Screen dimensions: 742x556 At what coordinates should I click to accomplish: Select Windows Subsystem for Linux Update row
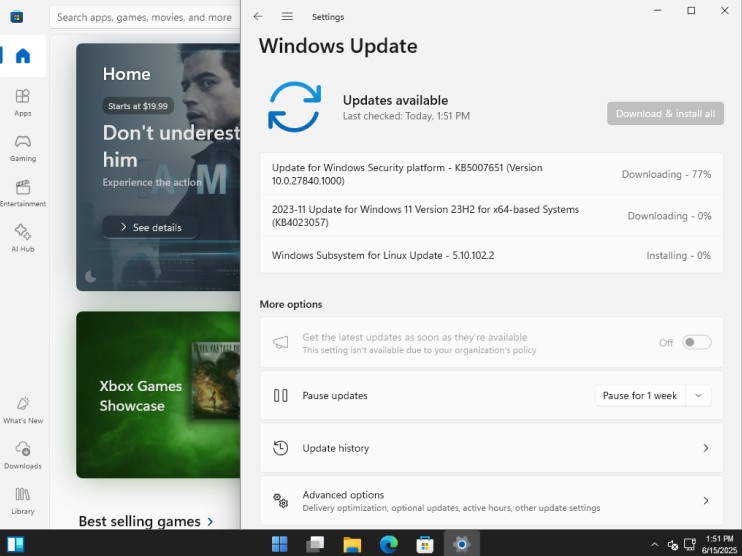point(491,255)
